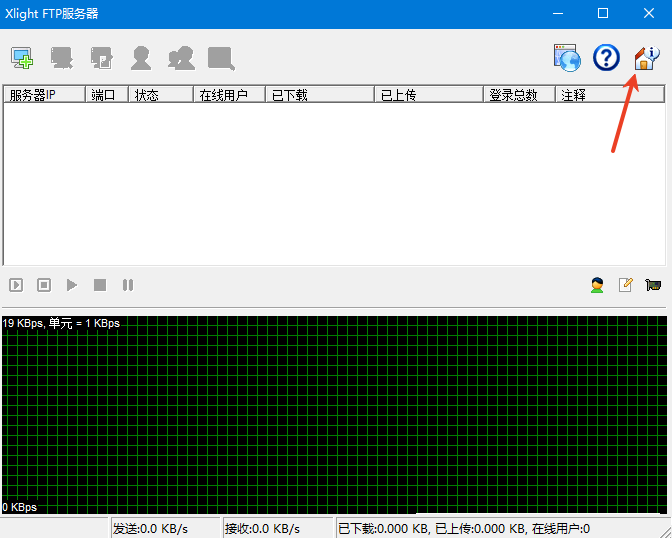Open the blue question mark help icon
Viewport: 672px width, 538px height.
(x=606, y=57)
